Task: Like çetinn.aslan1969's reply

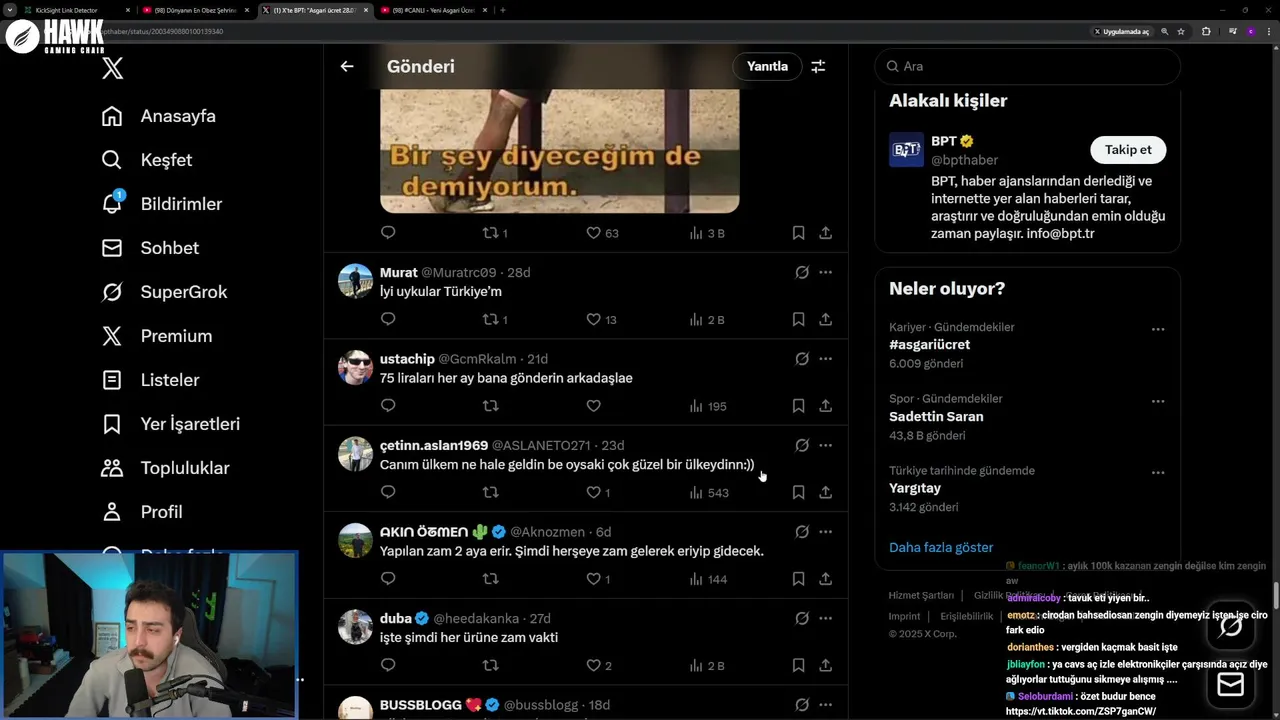Action: point(593,492)
